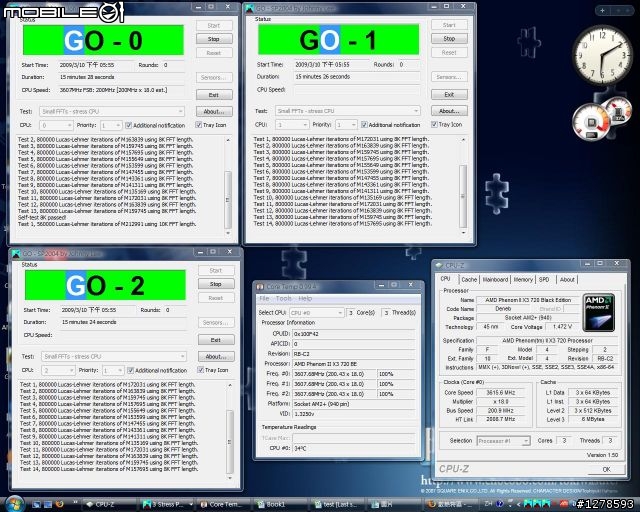This screenshot has height=512, width=640.
Task: Toggle Additional notification in GO - 2 window
Action: pyautogui.click(x=157, y=370)
